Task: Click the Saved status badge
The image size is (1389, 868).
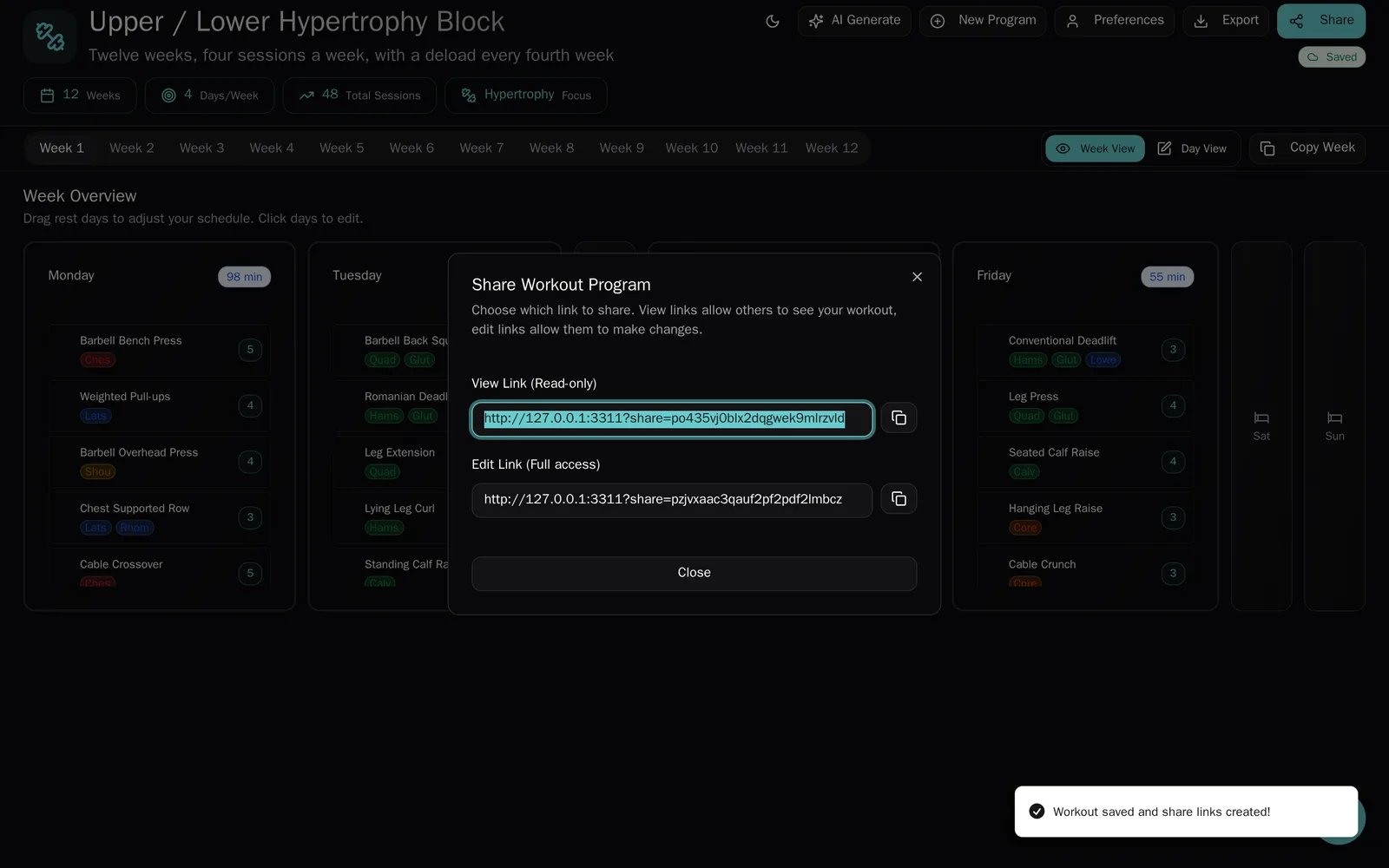Action: click(x=1332, y=57)
